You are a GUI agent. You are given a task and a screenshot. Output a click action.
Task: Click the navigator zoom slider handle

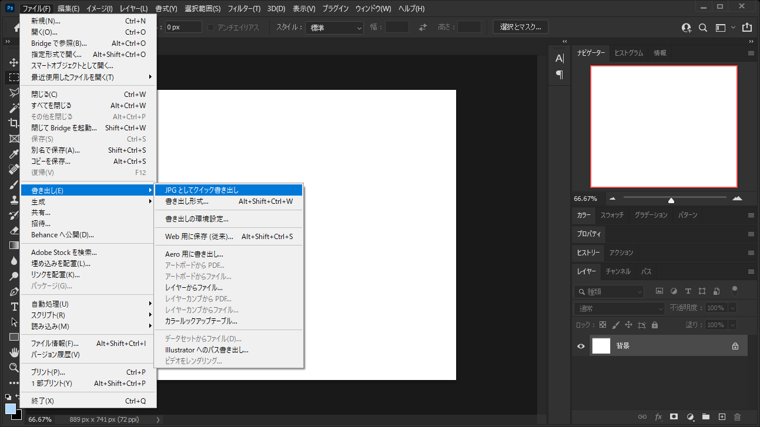671,200
